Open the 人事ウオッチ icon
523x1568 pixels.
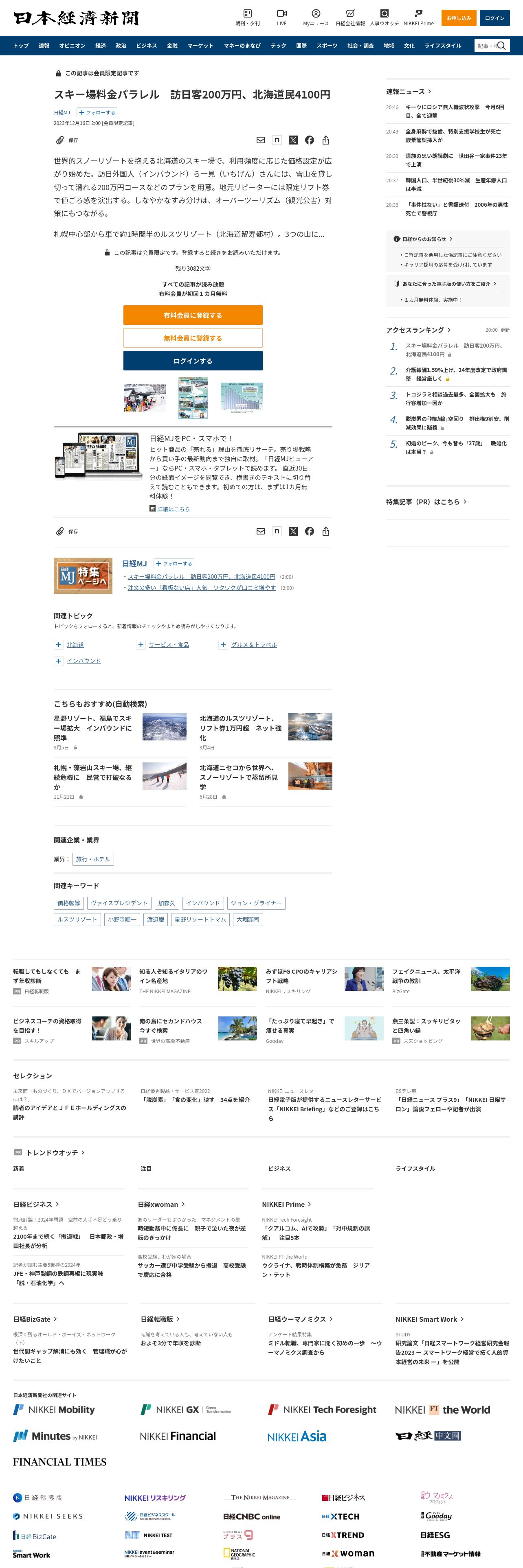384,13
